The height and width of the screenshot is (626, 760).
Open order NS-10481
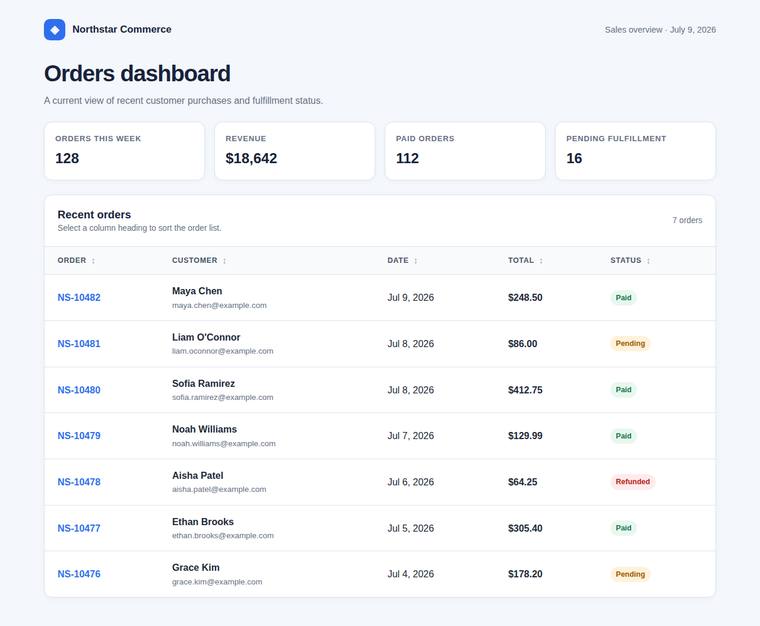[x=79, y=344]
